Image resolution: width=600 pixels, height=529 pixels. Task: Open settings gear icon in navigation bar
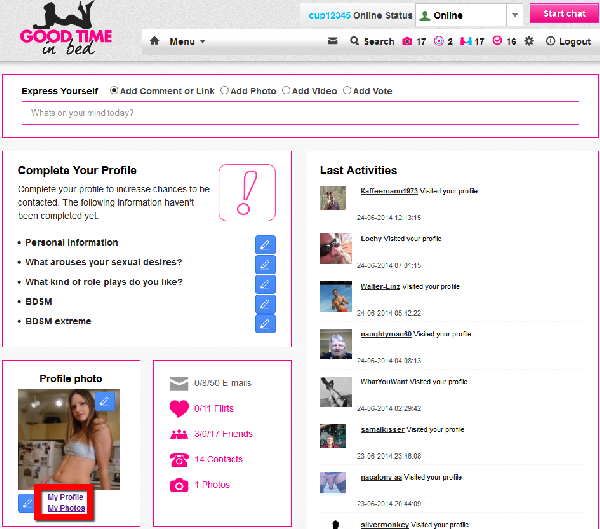click(x=529, y=42)
